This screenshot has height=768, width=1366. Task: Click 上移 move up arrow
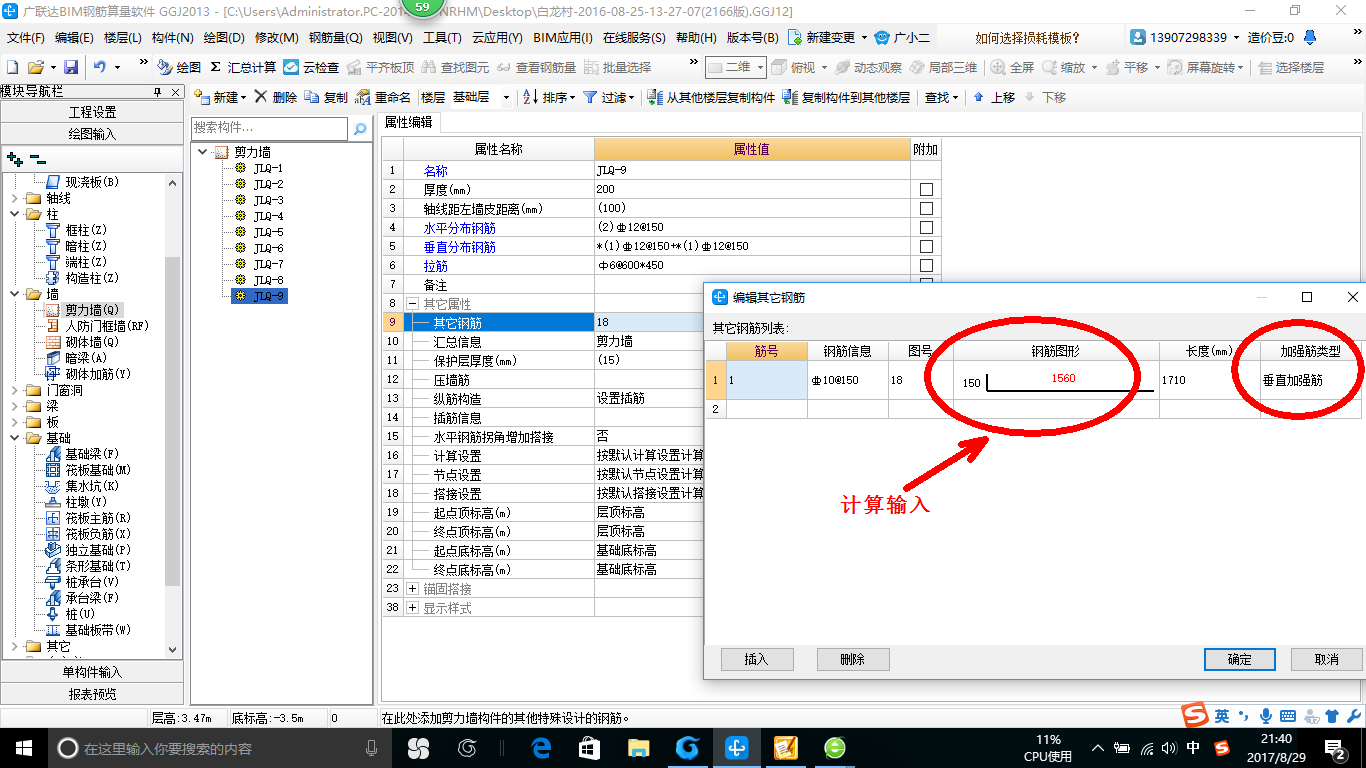[992, 97]
